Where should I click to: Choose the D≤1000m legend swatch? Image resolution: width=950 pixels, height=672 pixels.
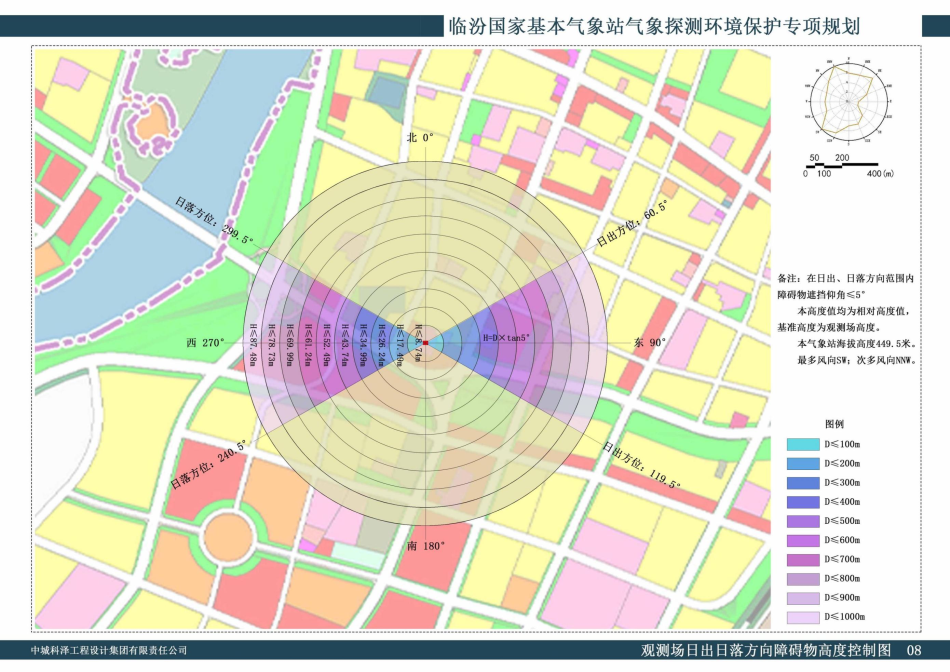tap(796, 617)
